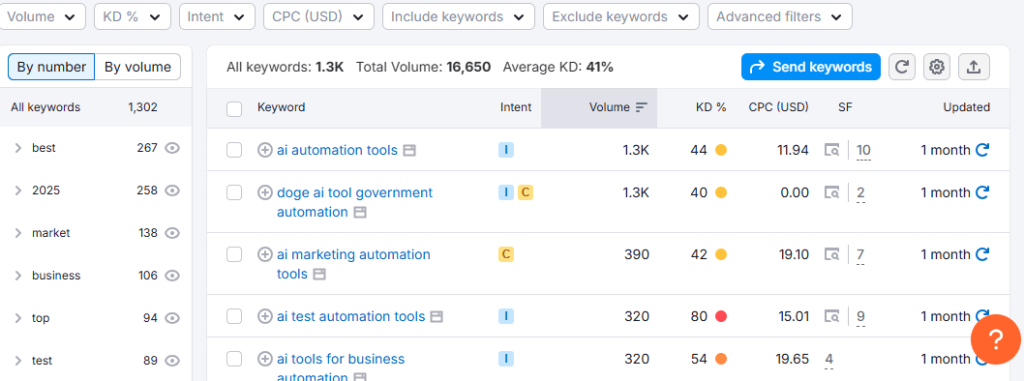
Task: Open 'ai test automation tools' link
Action: 351,317
